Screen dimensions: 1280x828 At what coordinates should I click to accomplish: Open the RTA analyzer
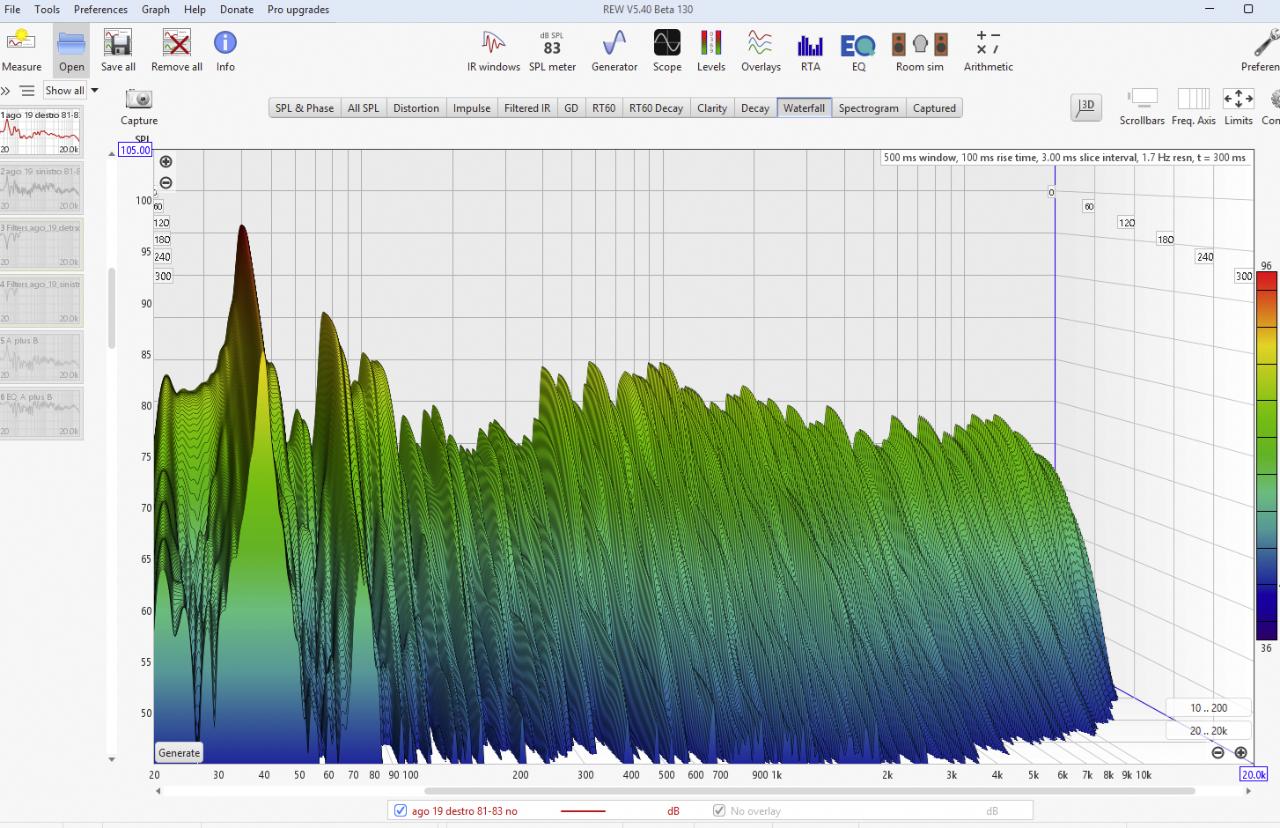click(x=810, y=51)
